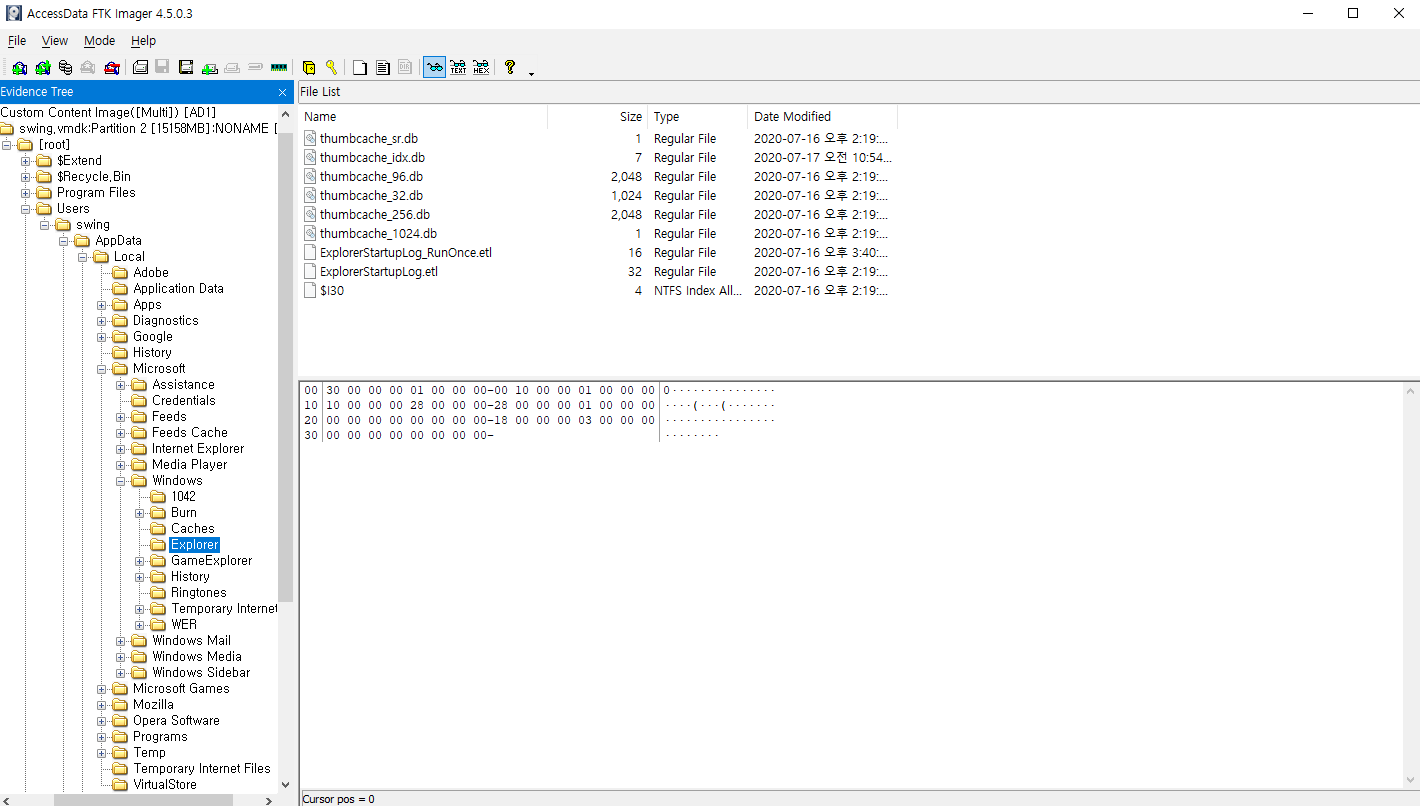Image resolution: width=1420 pixels, height=806 pixels.
Task: Click the Export File Hash List icon
Action: (382, 67)
